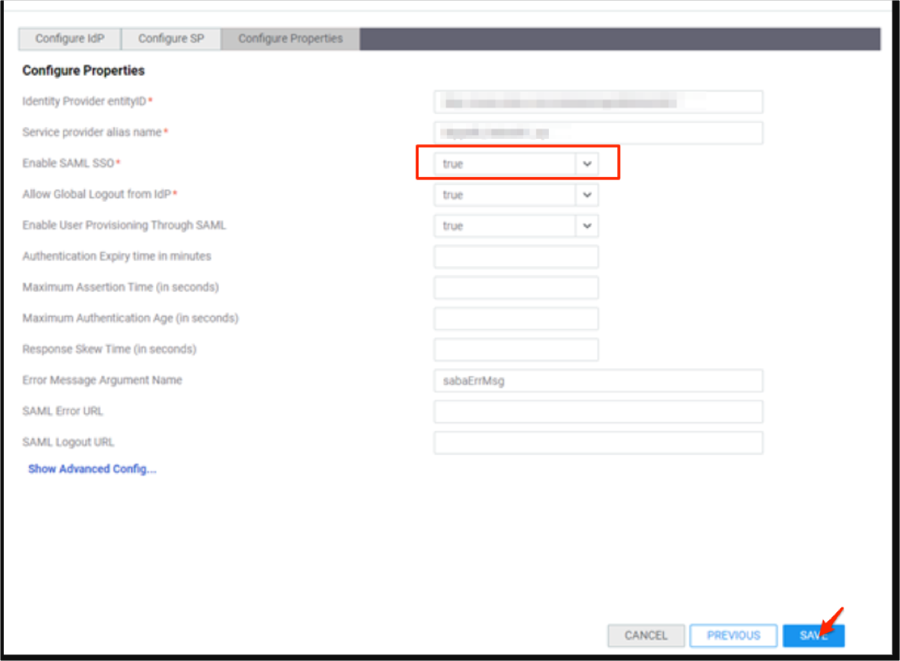Switch to the Configure SP tab
Viewport: 900px width, 661px height.
170,39
